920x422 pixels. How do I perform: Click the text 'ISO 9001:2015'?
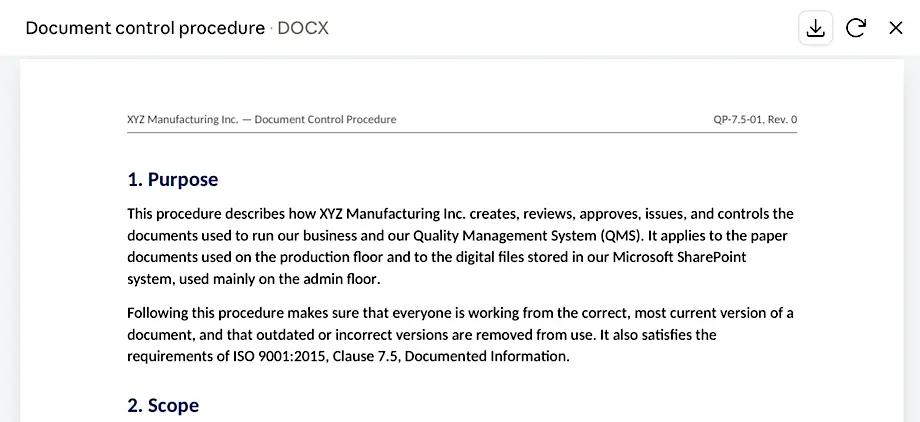pyautogui.click(x=278, y=356)
